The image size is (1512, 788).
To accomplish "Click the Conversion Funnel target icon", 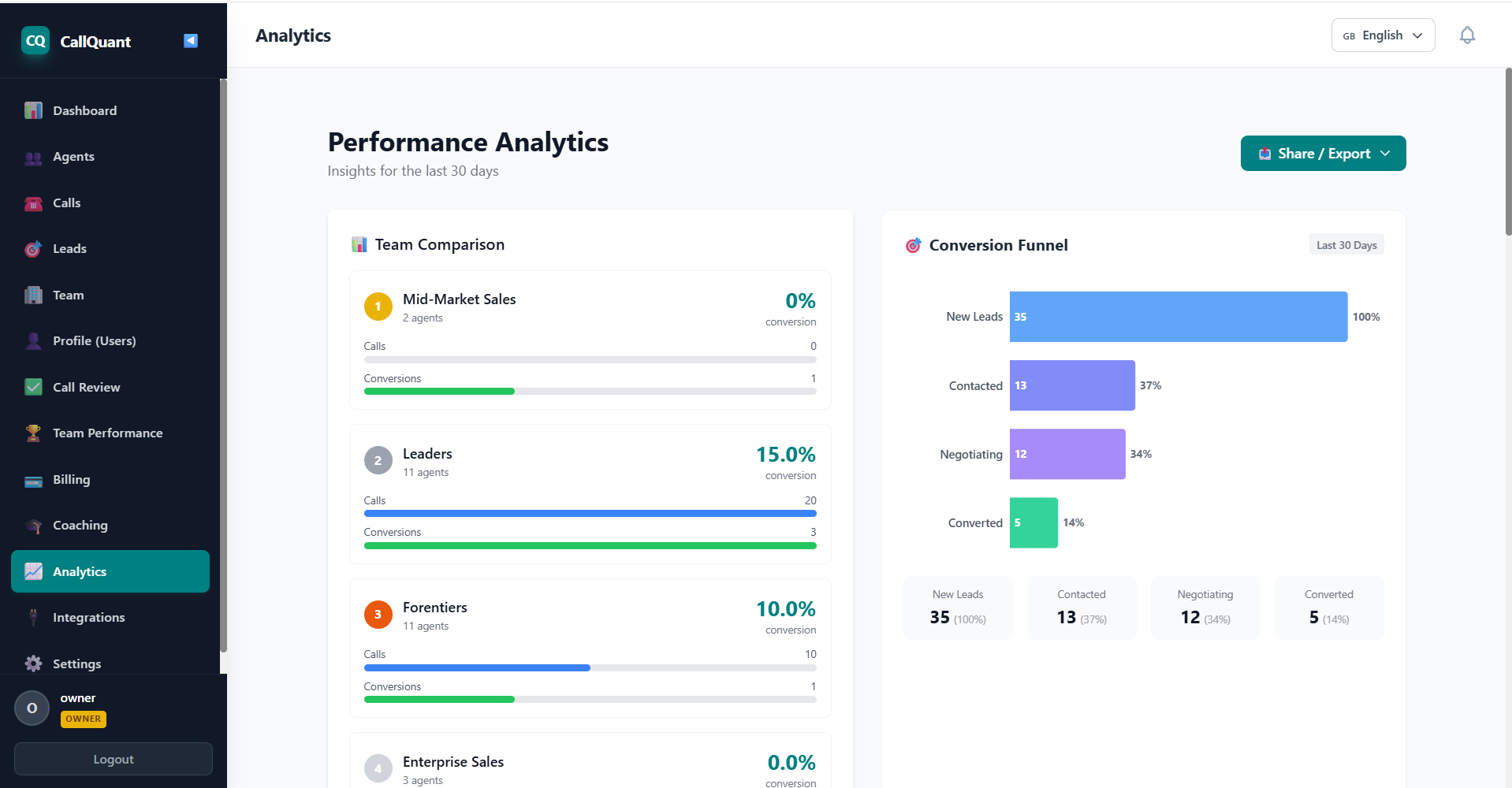I will point(913,245).
